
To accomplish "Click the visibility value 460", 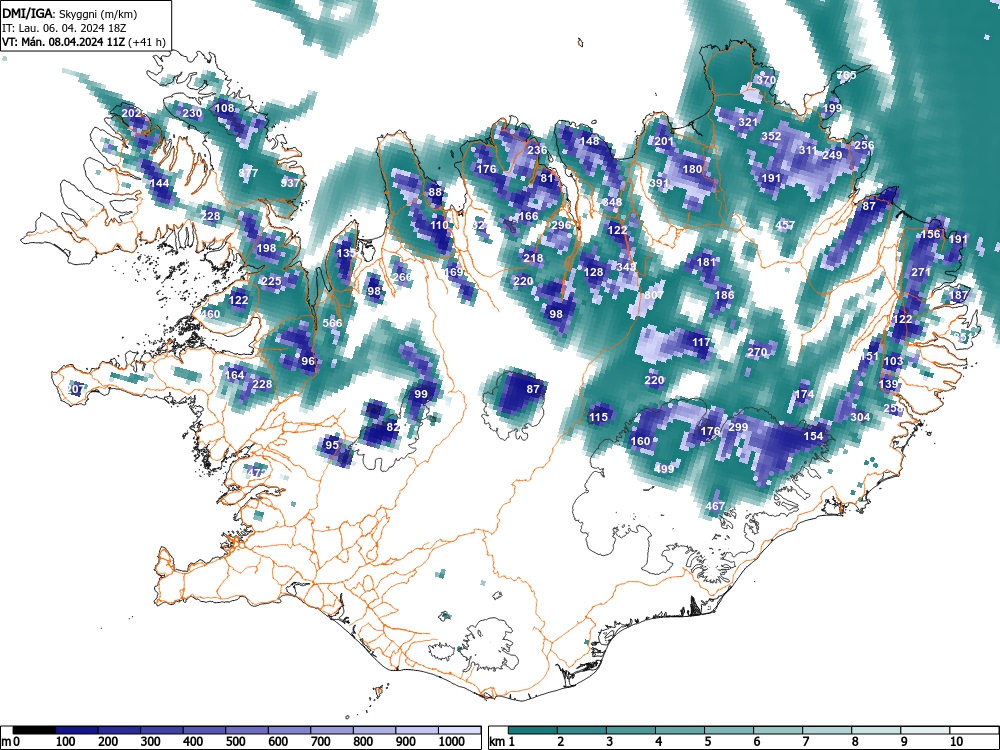I will [210, 314].
